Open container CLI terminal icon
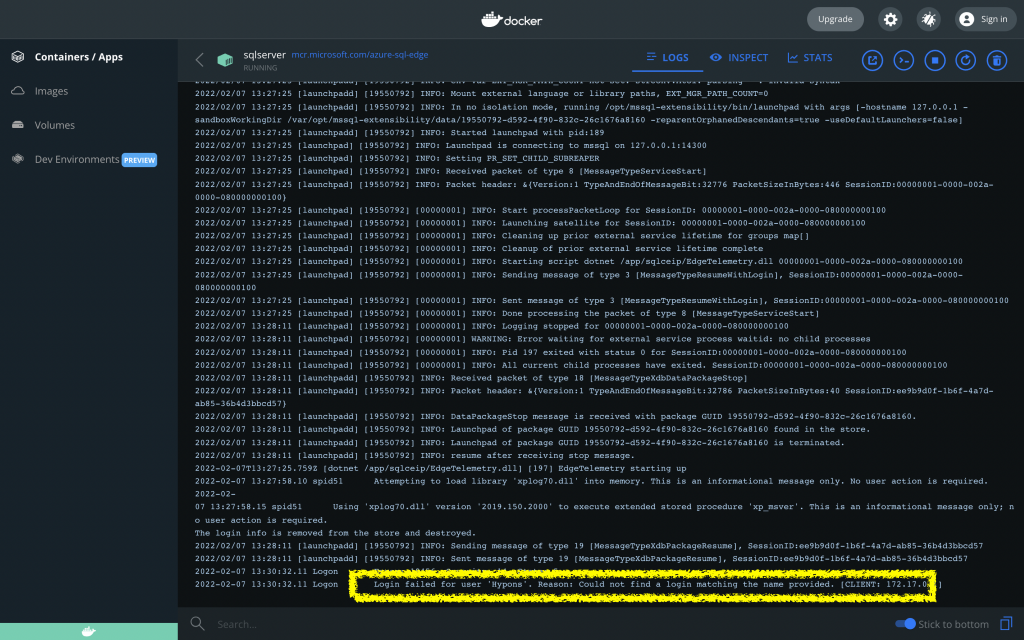Viewport: 1024px width, 640px height. (904, 60)
